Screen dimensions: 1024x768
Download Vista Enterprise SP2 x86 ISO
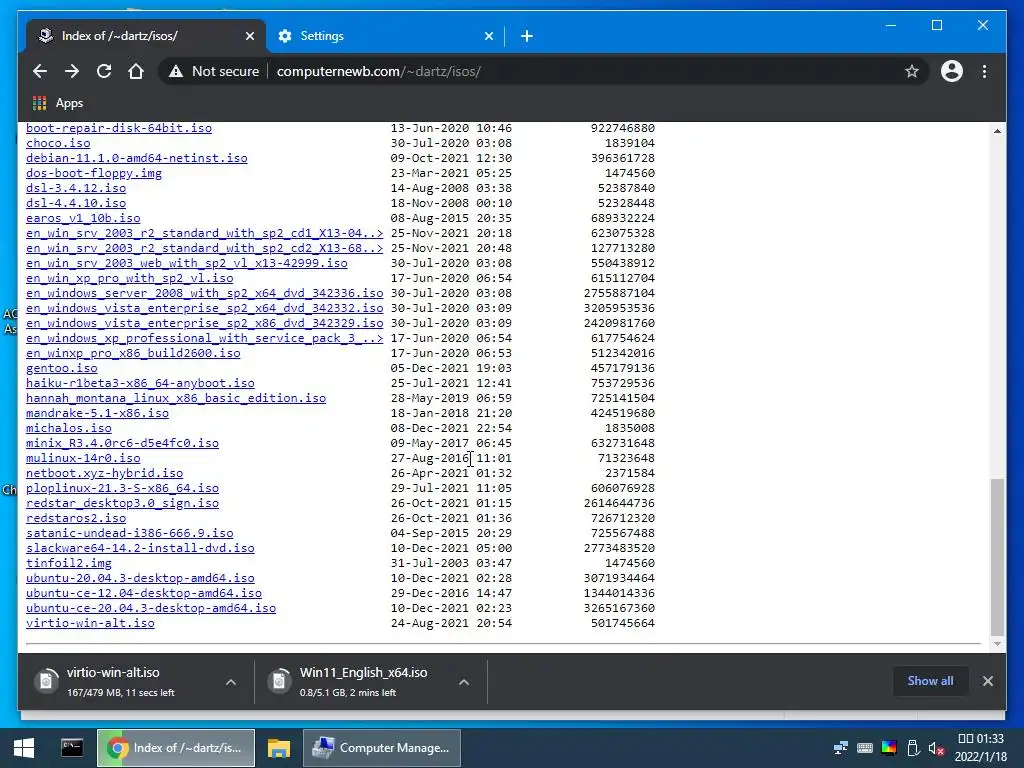pyautogui.click(x=204, y=323)
